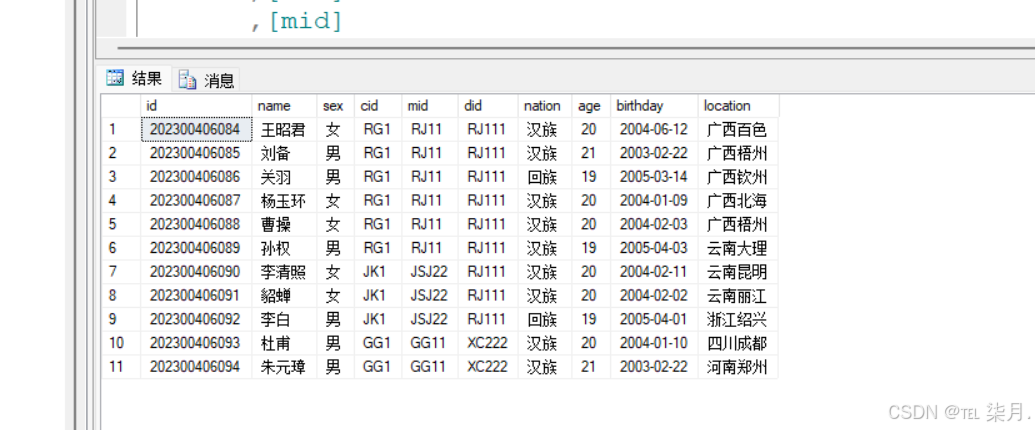The width and height of the screenshot is (1035, 430).
Task: Select row number 11 header
Action: 121,367
